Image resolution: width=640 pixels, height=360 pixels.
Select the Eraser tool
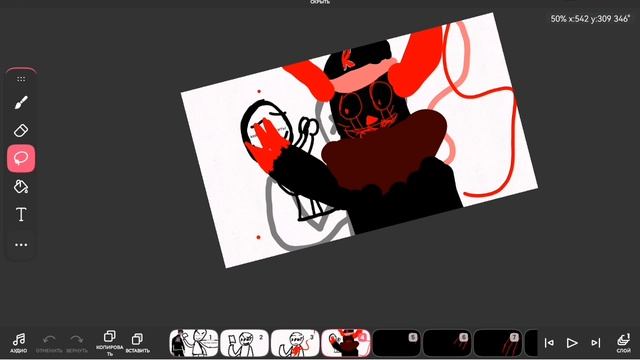[21, 131]
